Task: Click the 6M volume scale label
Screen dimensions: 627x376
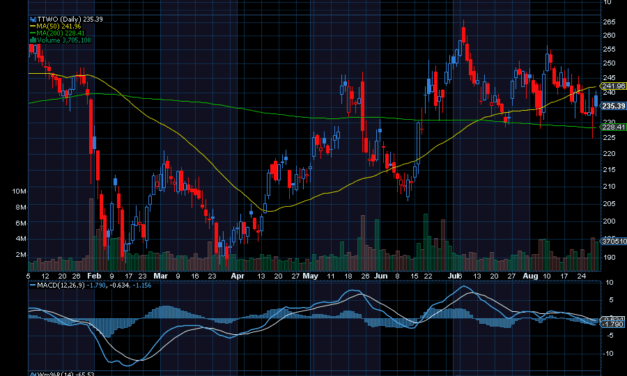Action: point(21,223)
